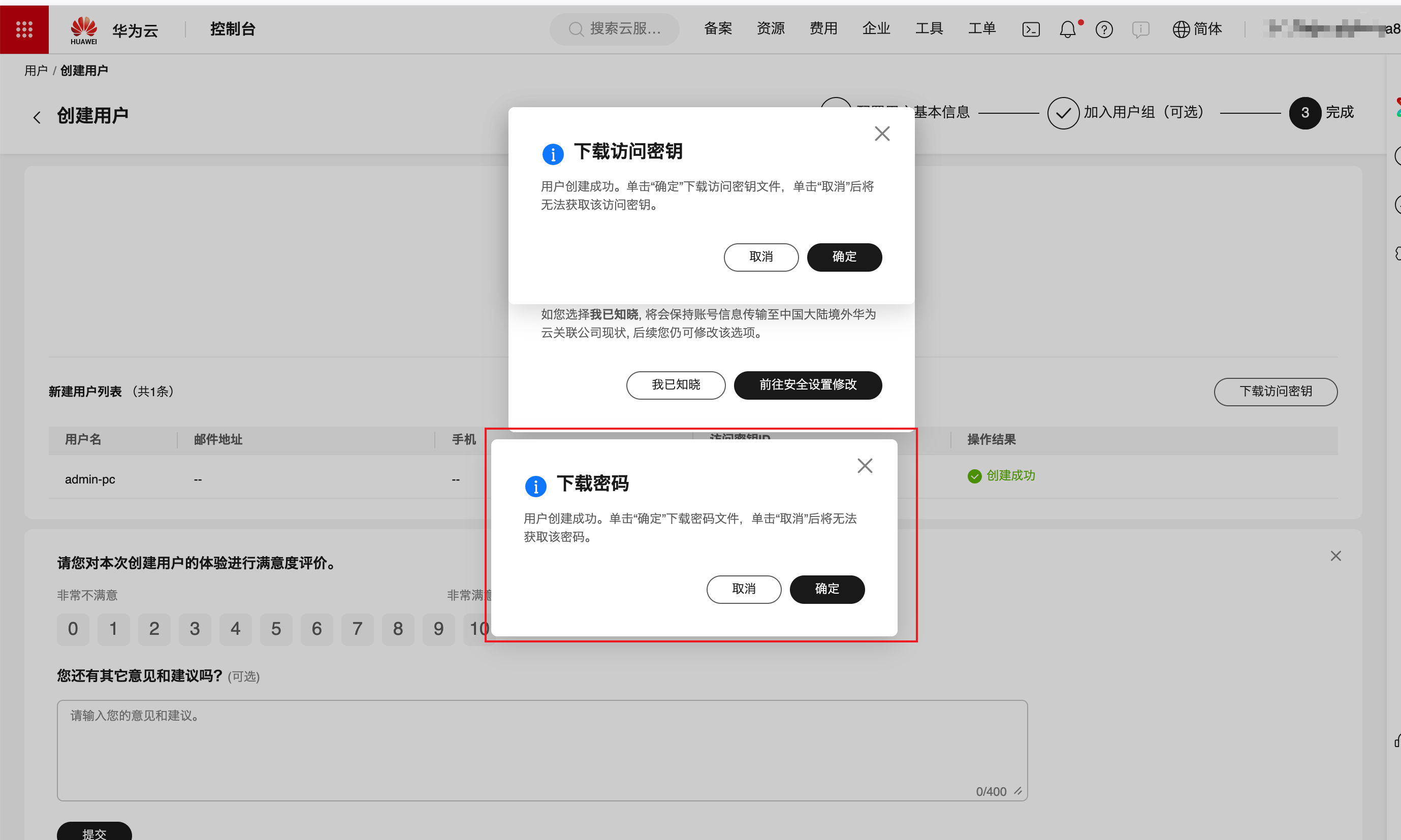This screenshot has width=1401, height=840.
Task: Select satisfaction score 9
Action: 438,629
